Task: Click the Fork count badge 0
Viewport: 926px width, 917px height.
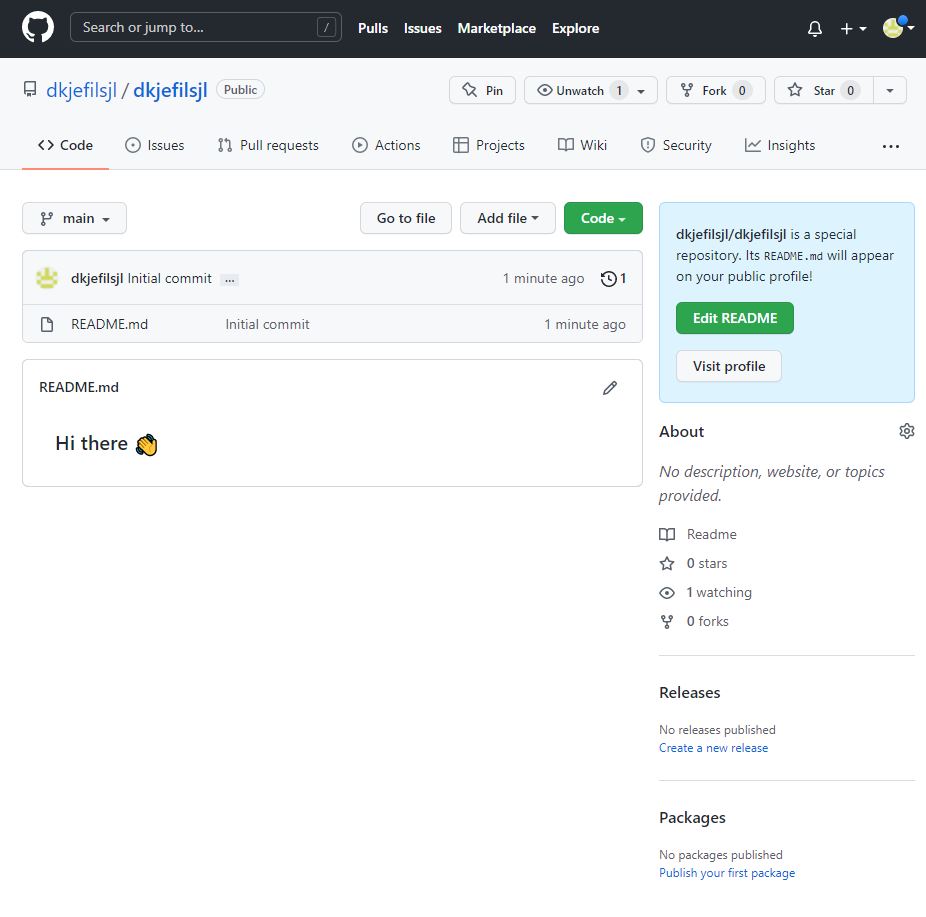Action: click(742, 91)
